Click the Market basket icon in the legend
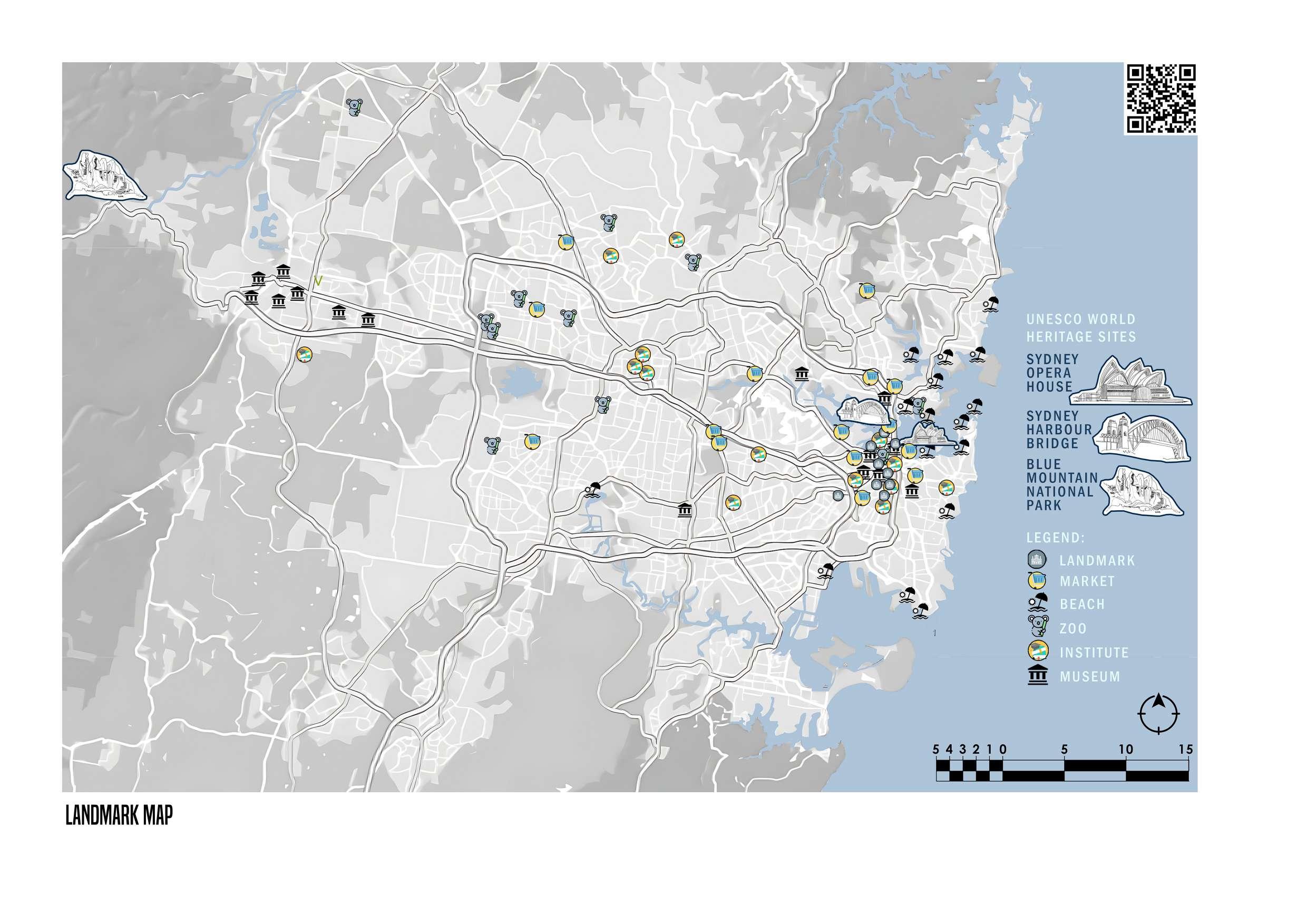The image size is (1307, 924). click(1037, 581)
